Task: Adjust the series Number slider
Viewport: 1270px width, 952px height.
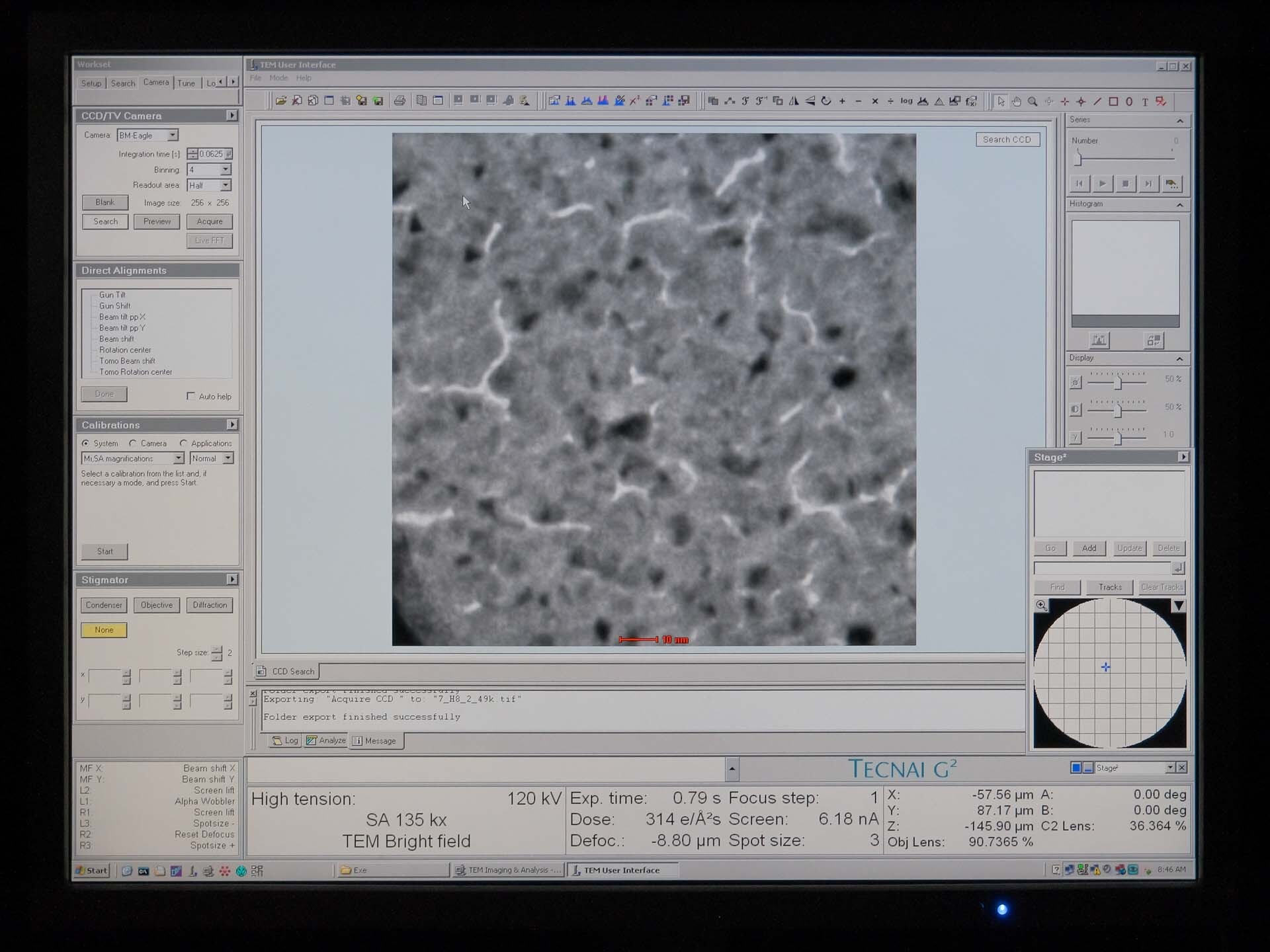Action: [1078, 158]
